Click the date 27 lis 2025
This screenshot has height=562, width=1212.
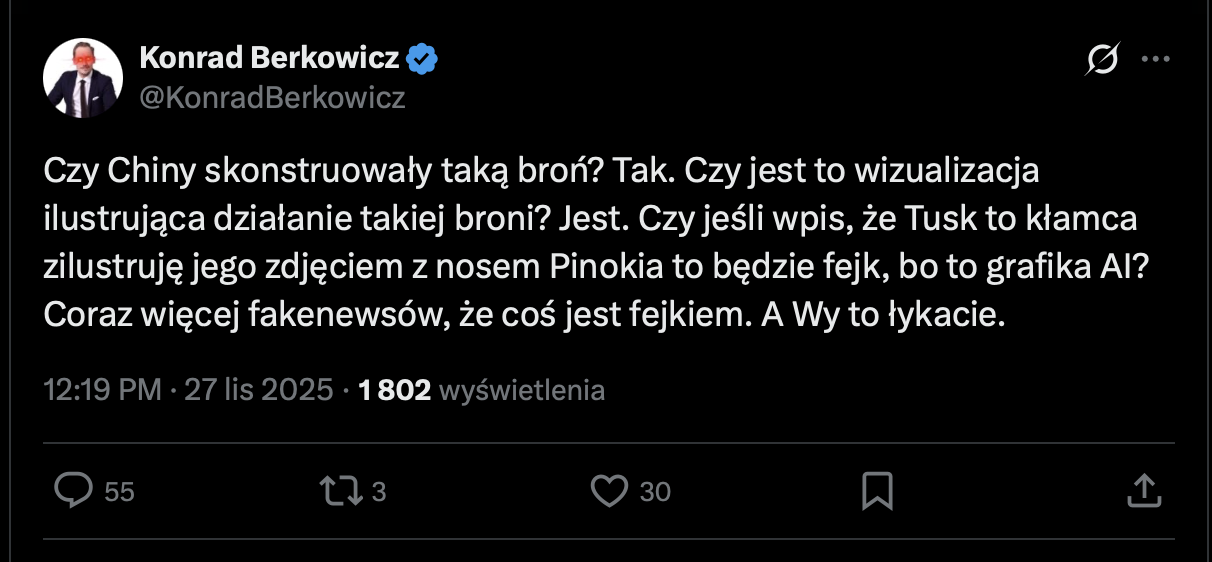tap(258, 390)
